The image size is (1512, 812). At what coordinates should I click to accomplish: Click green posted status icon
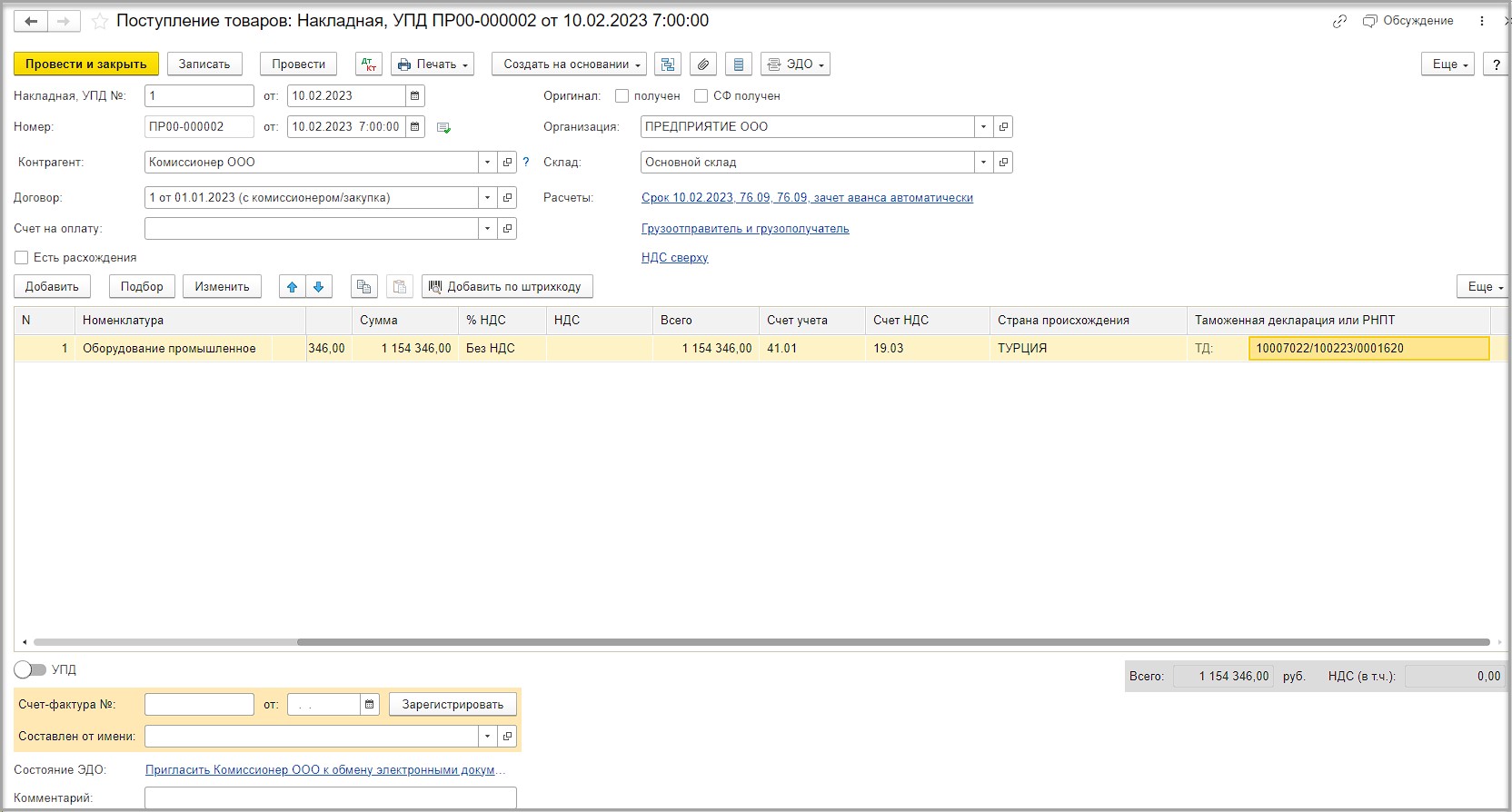click(x=443, y=127)
